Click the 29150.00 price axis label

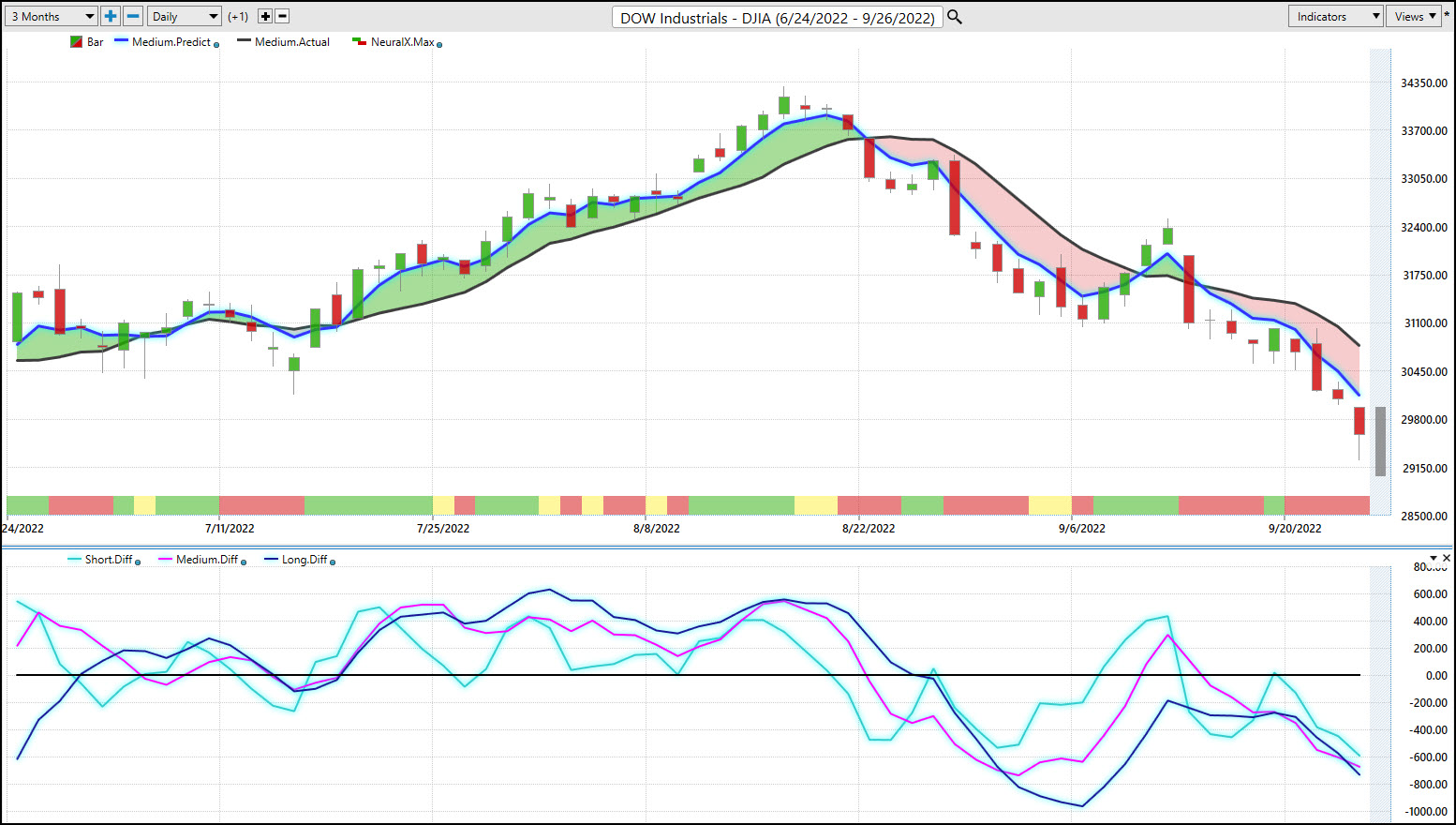[x=1424, y=468]
